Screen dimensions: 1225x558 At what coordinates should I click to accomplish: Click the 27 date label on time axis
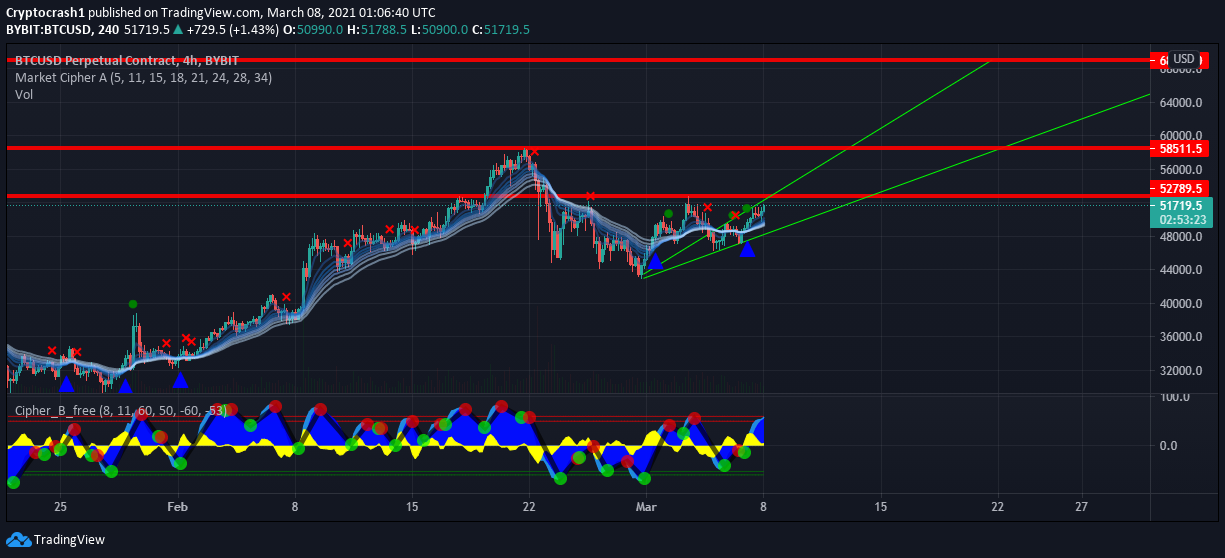[x=1082, y=507]
